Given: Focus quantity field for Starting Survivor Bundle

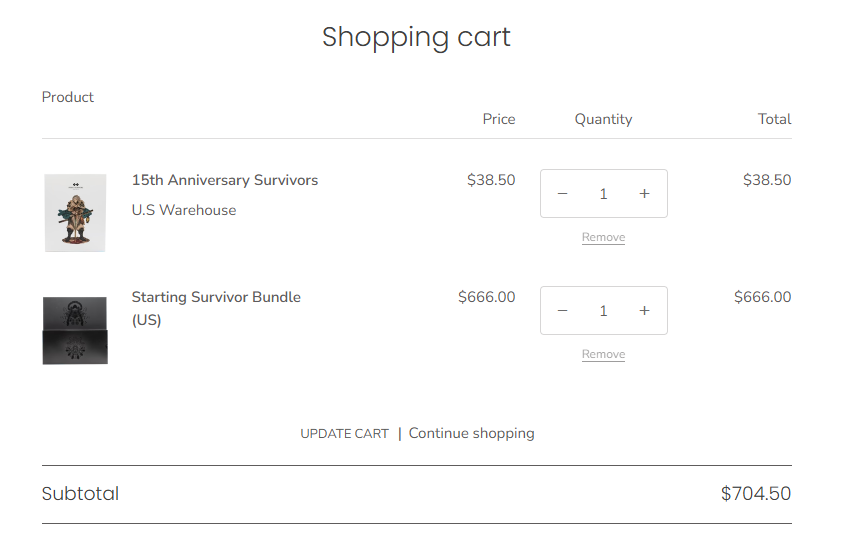Looking at the screenshot, I should 603,311.
